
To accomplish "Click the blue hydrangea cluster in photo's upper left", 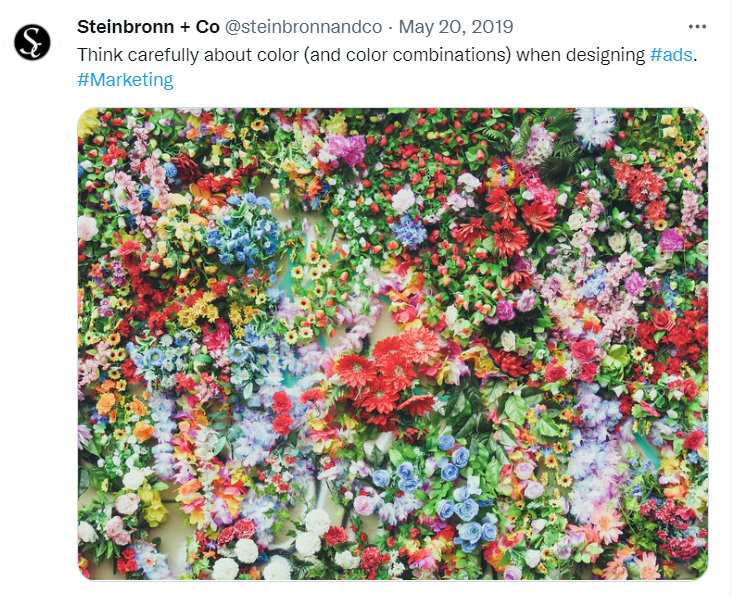I will [243, 229].
